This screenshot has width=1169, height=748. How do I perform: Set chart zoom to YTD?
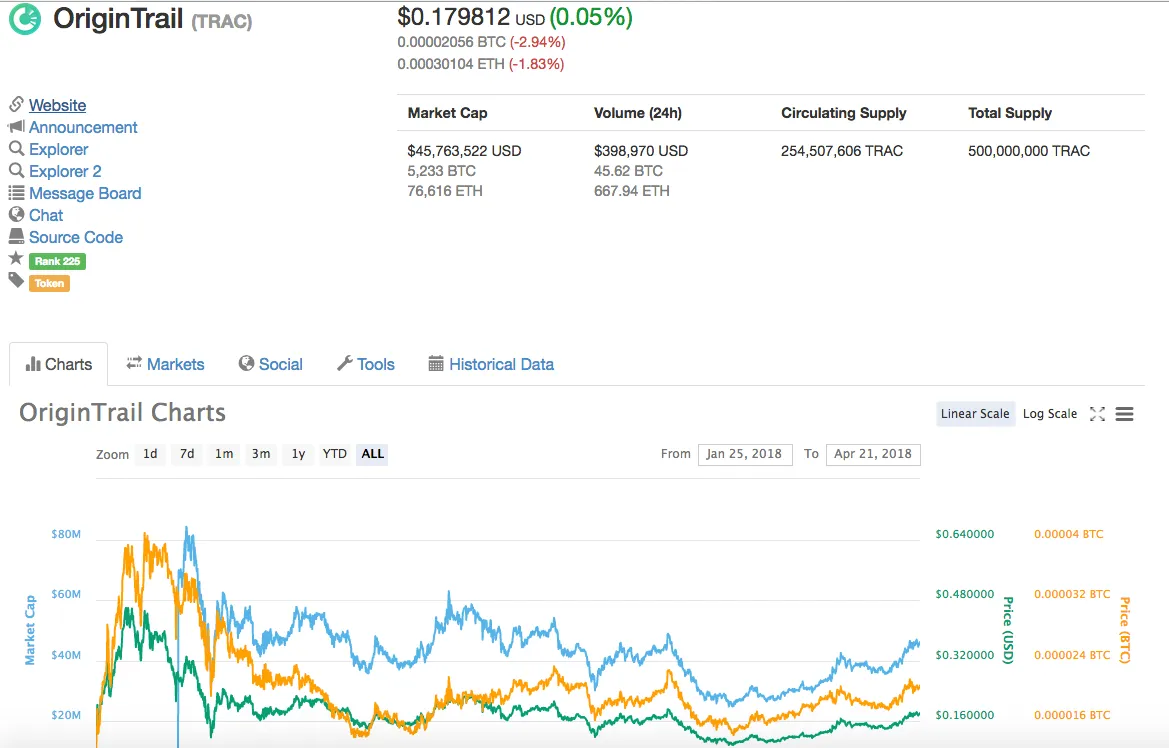point(335,454)
